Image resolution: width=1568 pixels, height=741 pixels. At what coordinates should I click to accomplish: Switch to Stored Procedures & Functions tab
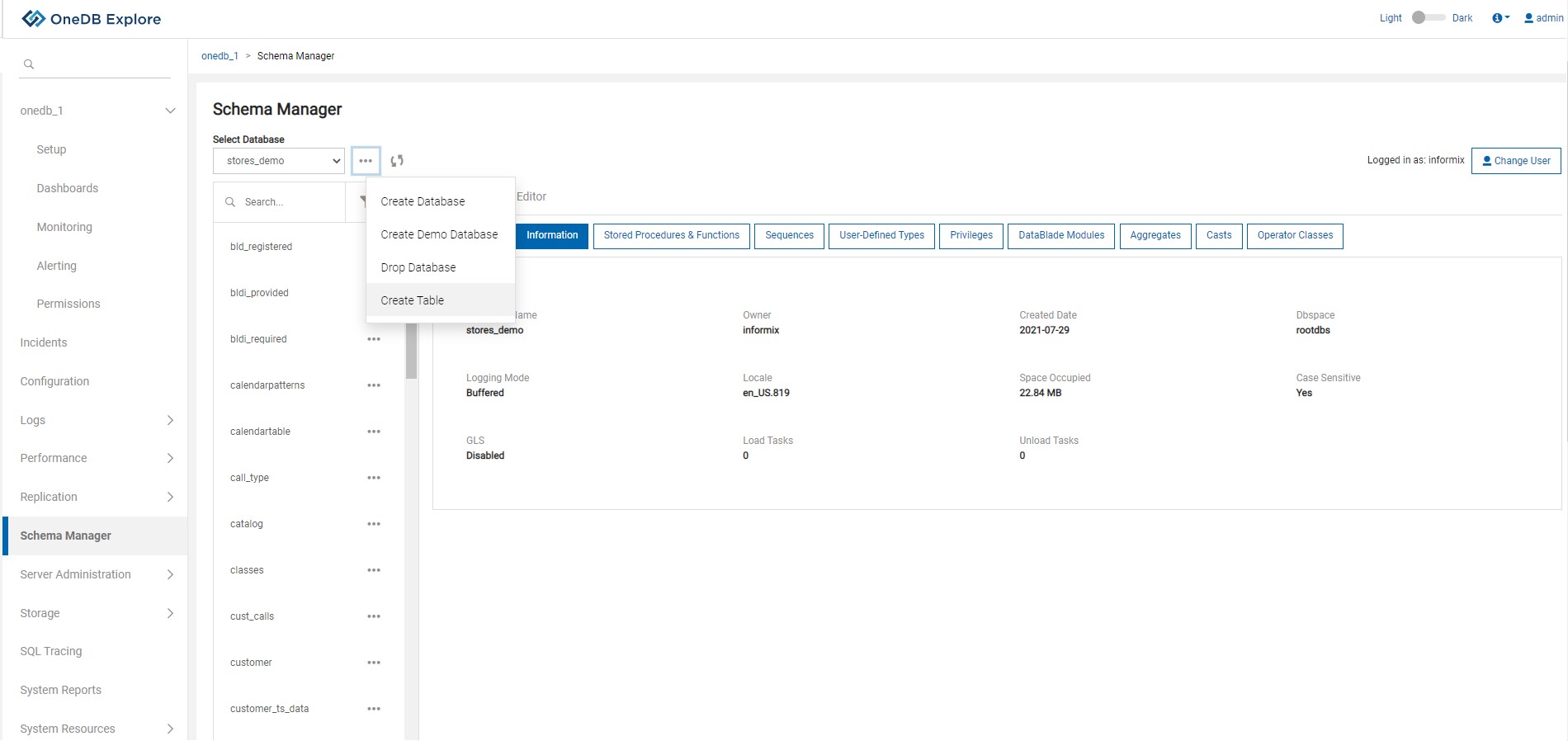pos(671,235)
